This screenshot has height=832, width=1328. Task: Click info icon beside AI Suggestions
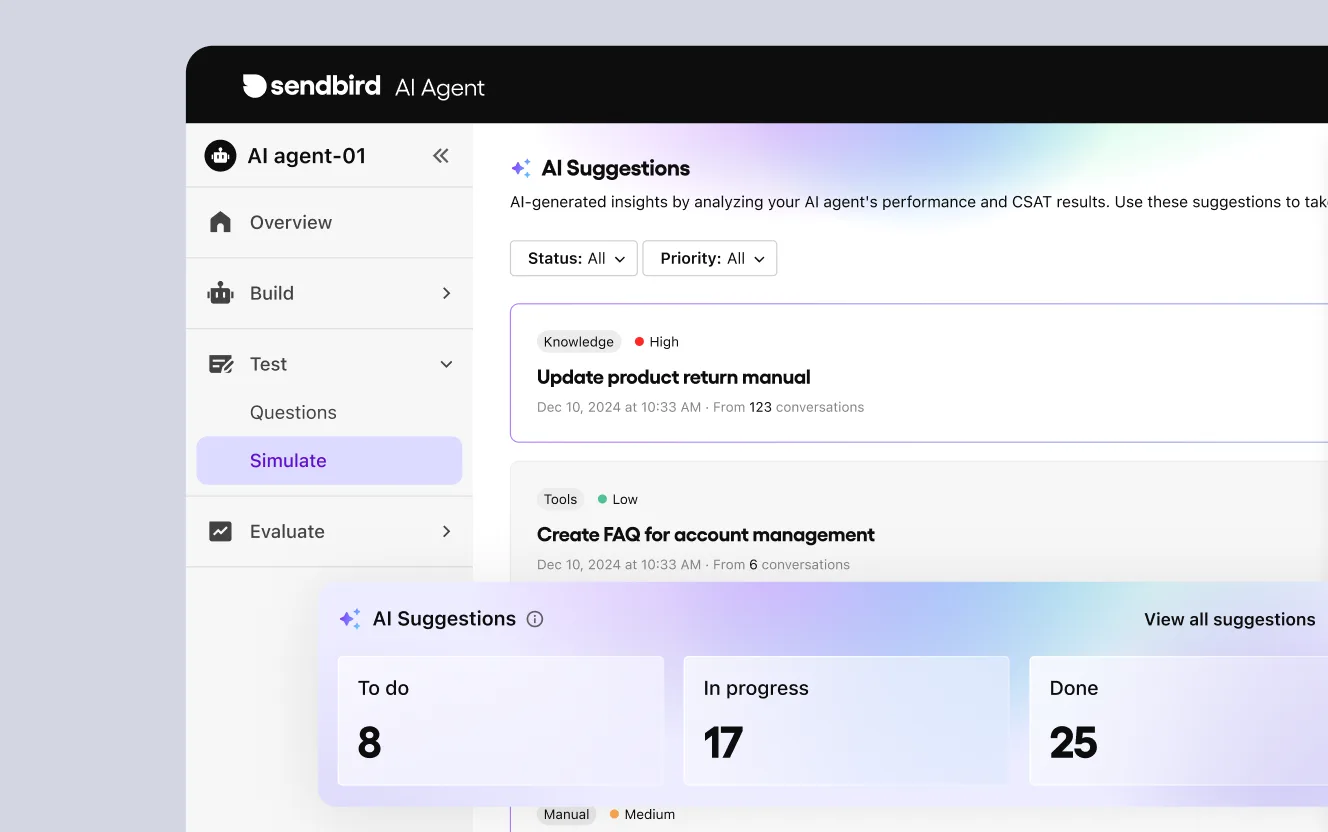[x=535, y=619]
